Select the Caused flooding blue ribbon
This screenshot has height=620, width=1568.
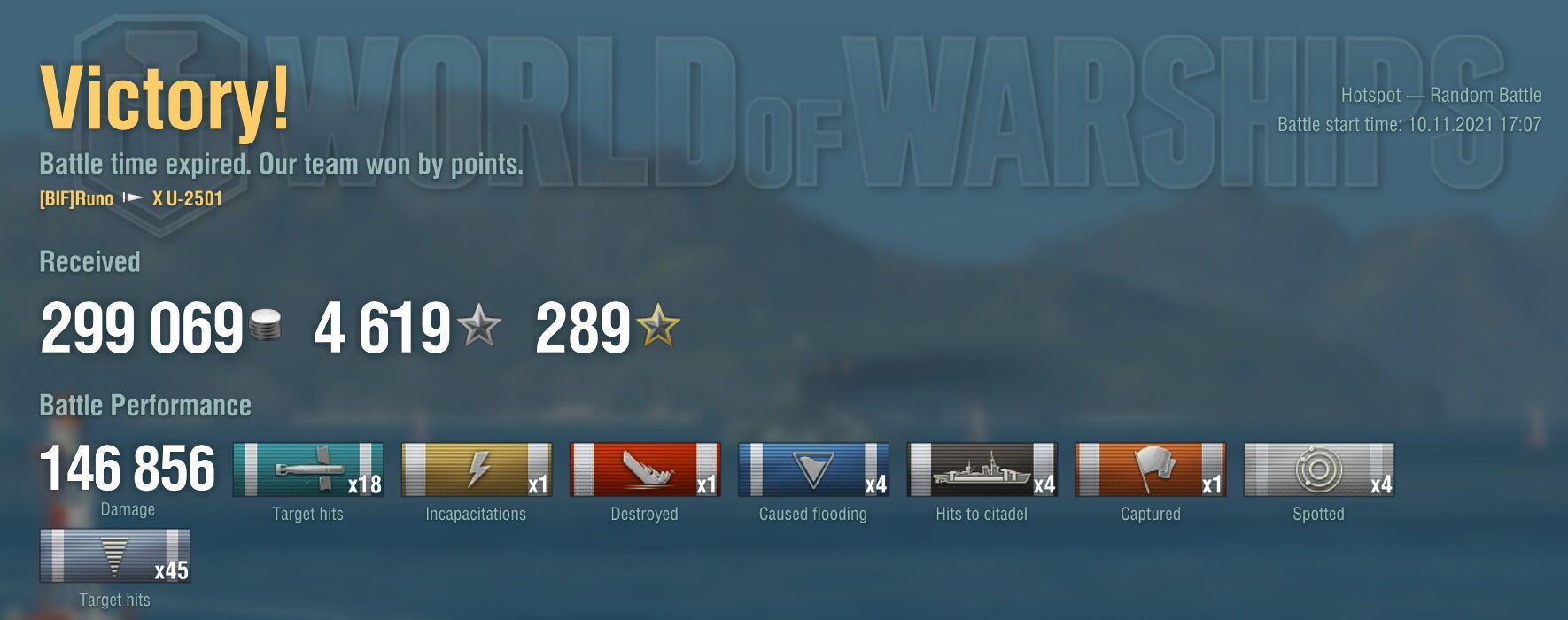pos(813,469)
